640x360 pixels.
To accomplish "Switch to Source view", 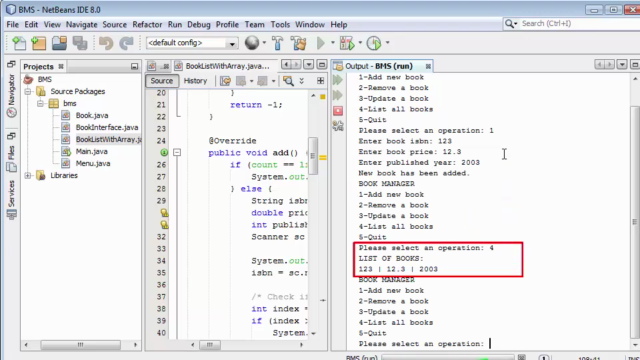I will pyautogui.click(x=162, y=81).
